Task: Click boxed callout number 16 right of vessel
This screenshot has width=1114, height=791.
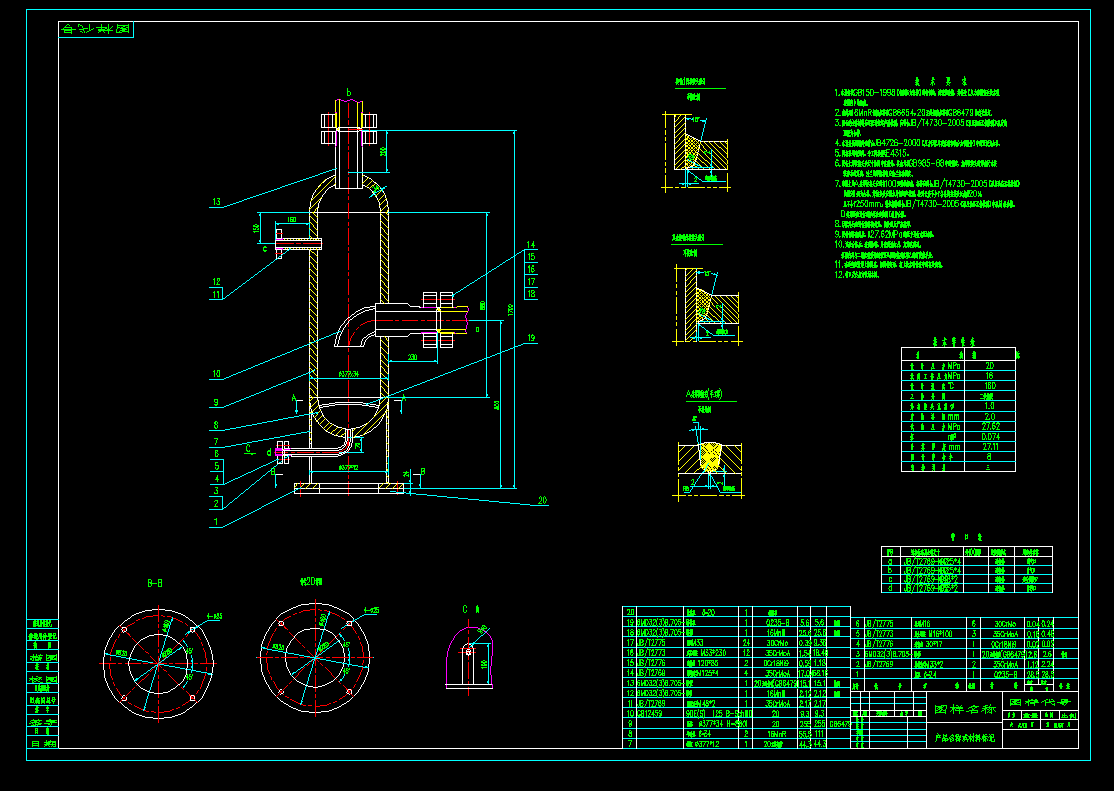Action: [x=531, y=269]
